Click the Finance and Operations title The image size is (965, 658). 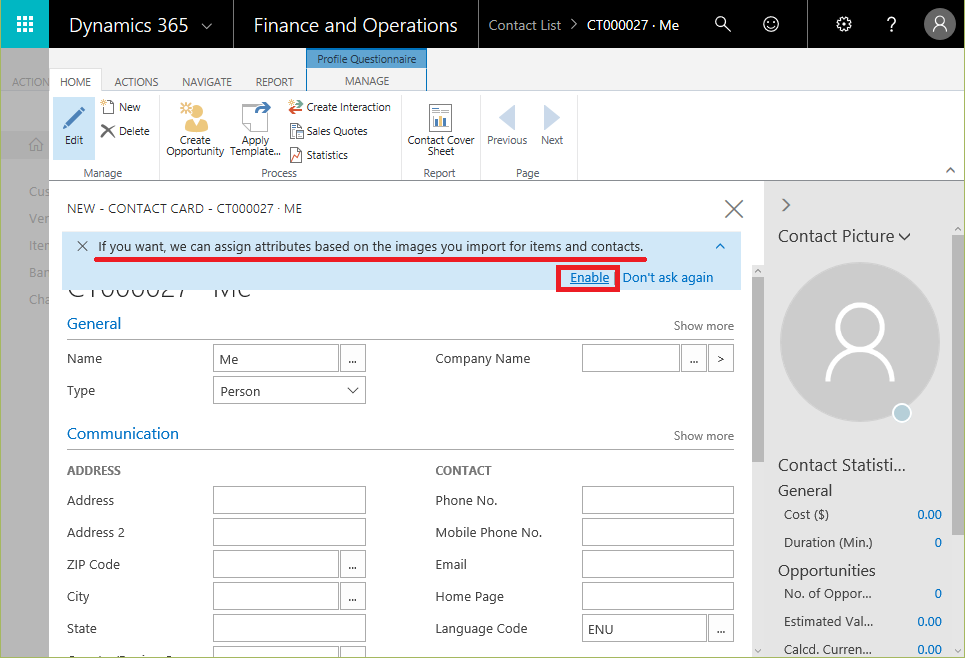pyautogui.click(x=355, y=25)
